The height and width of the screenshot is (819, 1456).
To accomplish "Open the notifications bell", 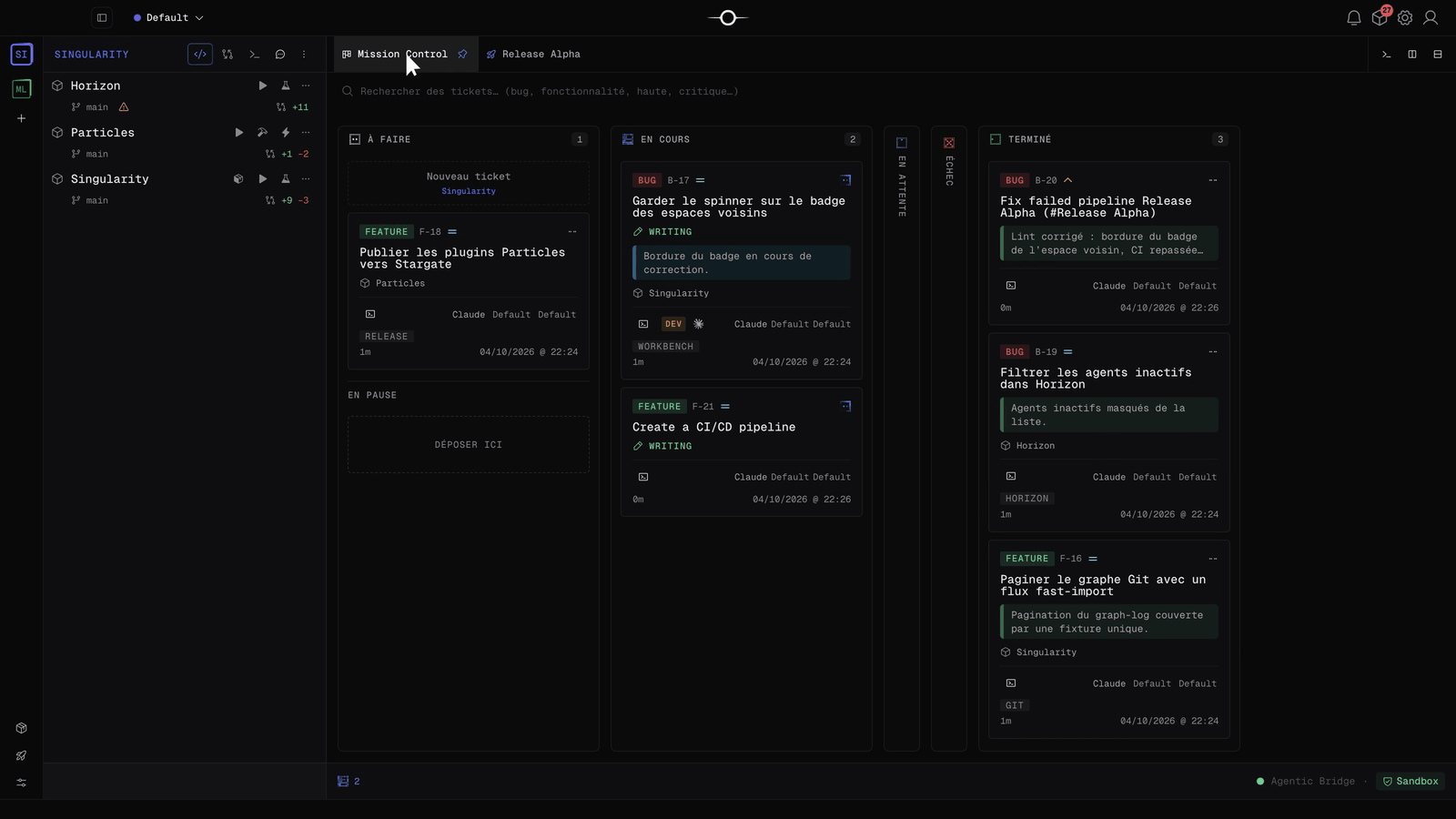I will point(1354,17).
